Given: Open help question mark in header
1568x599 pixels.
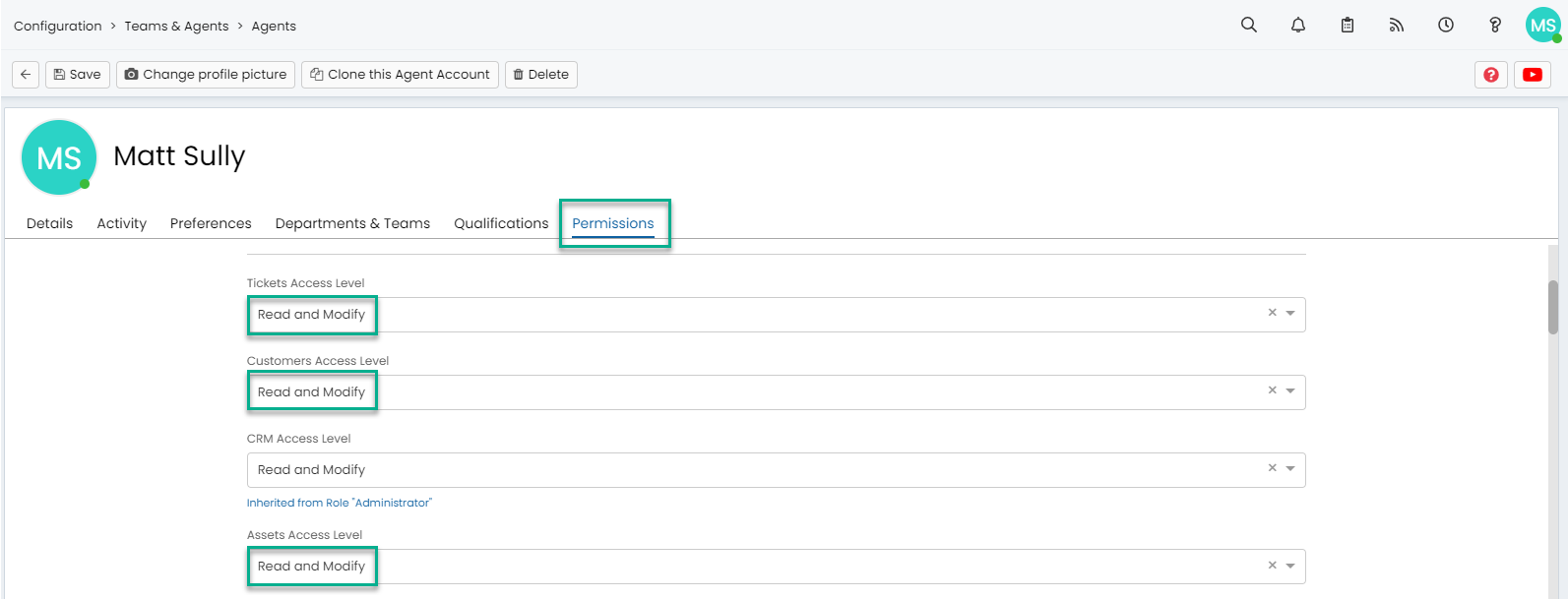Looking at the screenshot, I should point(1494,26).
